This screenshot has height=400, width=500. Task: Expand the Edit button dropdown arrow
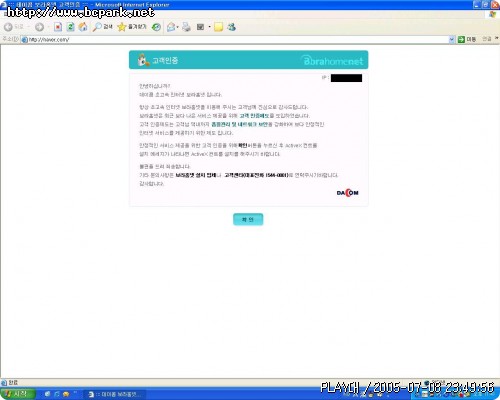pos(209,27)
